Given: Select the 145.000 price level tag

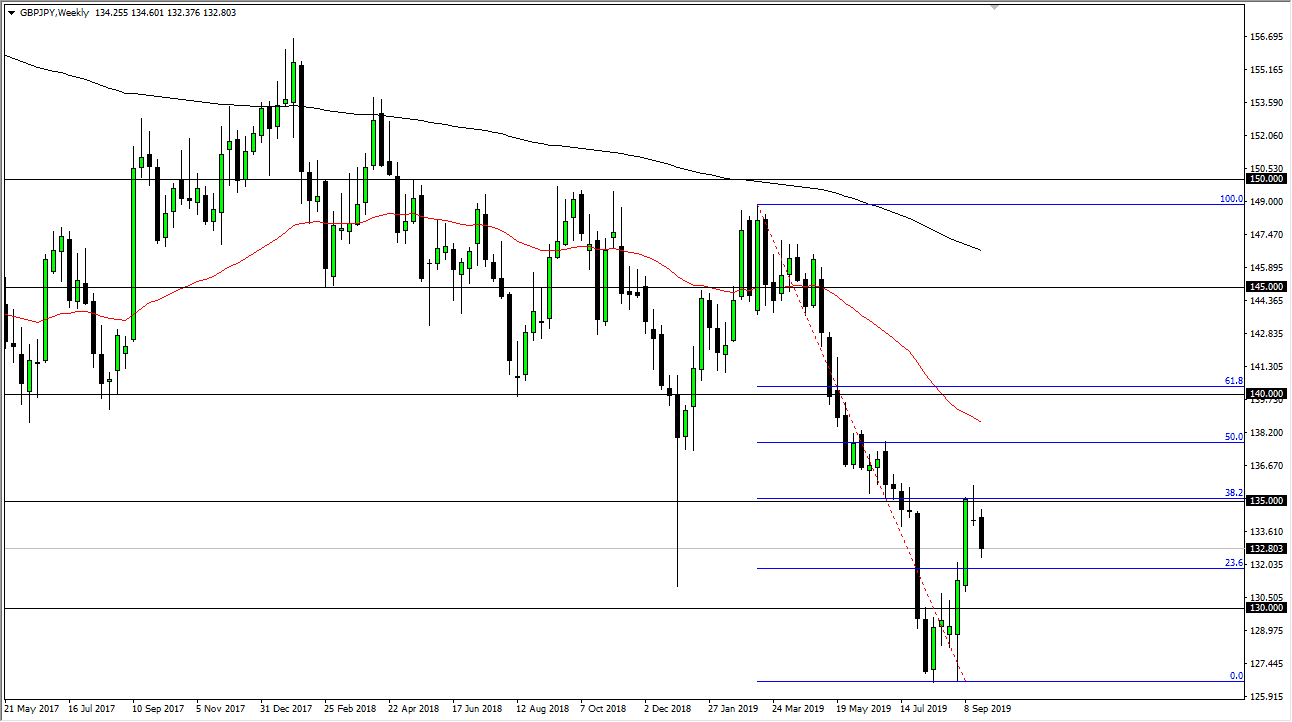Looking at the screenshot, I should [1266, 287].
